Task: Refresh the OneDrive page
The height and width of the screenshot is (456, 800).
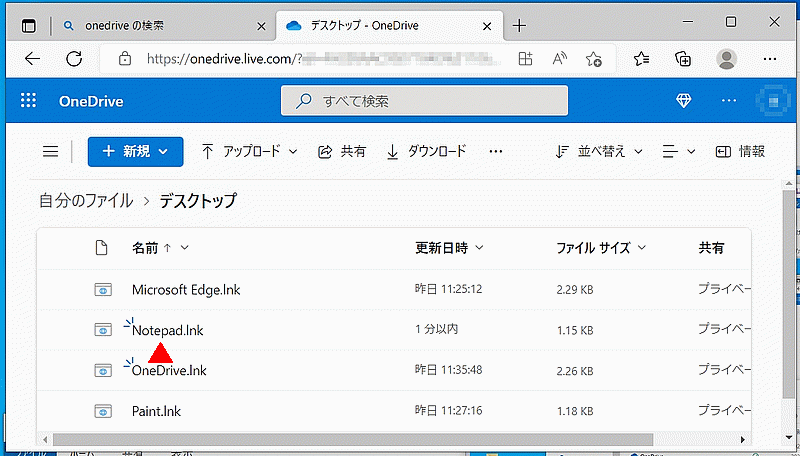Action: click(74, 59)
